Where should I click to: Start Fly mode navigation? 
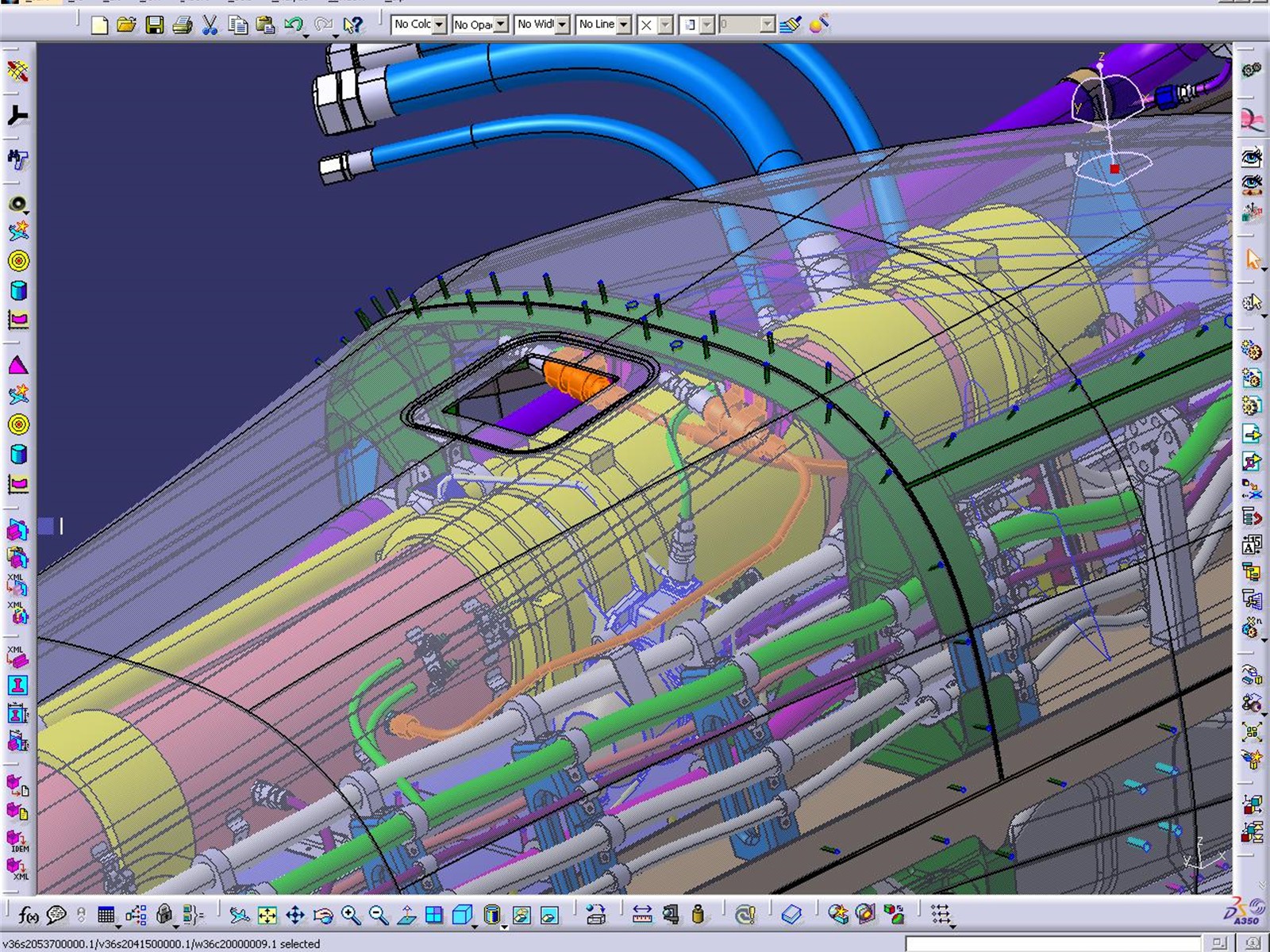pos(239,916)
